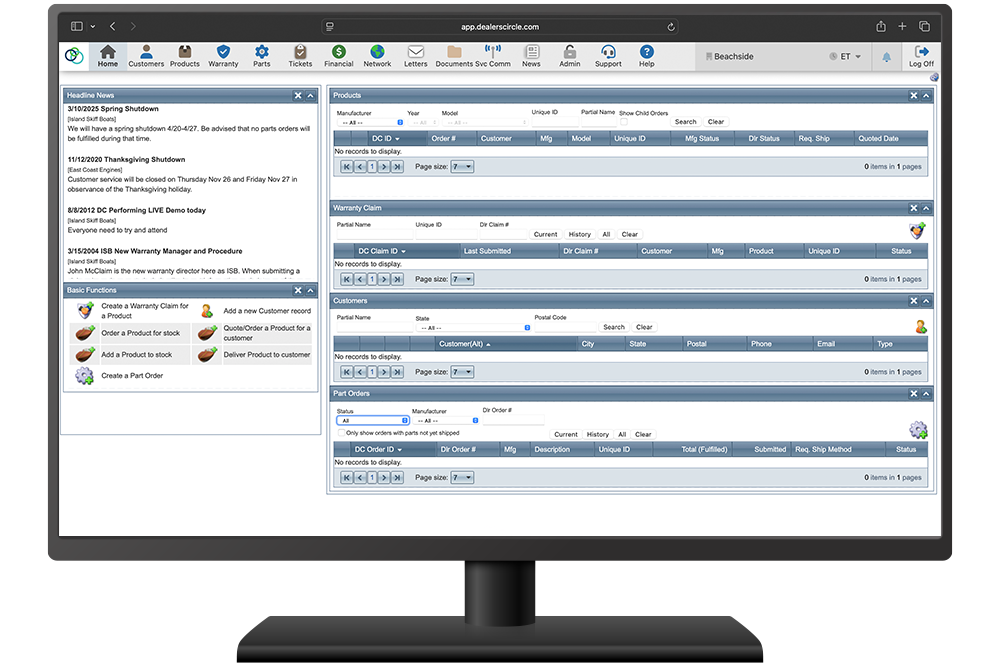Viewport: 1000px width, 667px height.
Task: Collapse the Headline News panel
Action: pos(311,96)
